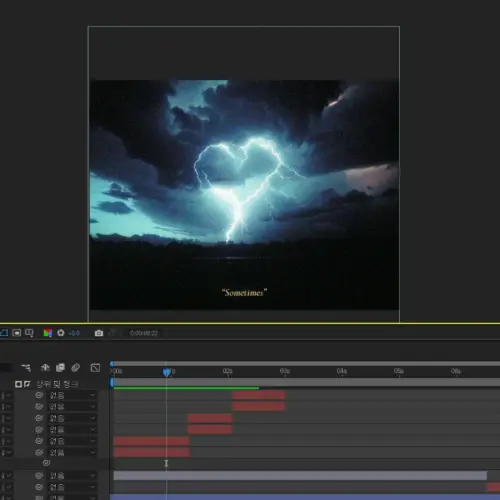Screen dimensions: 500x500
Task: Click the second column header icon left of 상위 및 링크
Action: (x=27, y=384)
